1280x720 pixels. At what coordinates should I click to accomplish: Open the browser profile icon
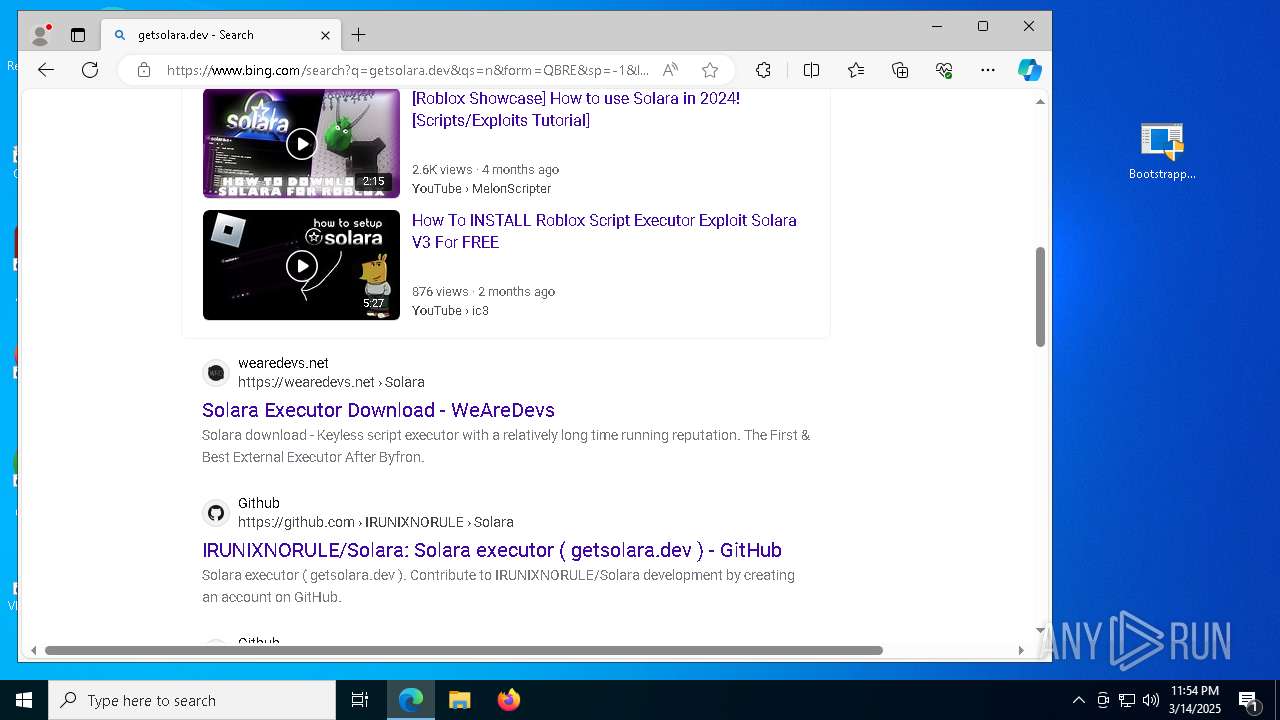41,35
